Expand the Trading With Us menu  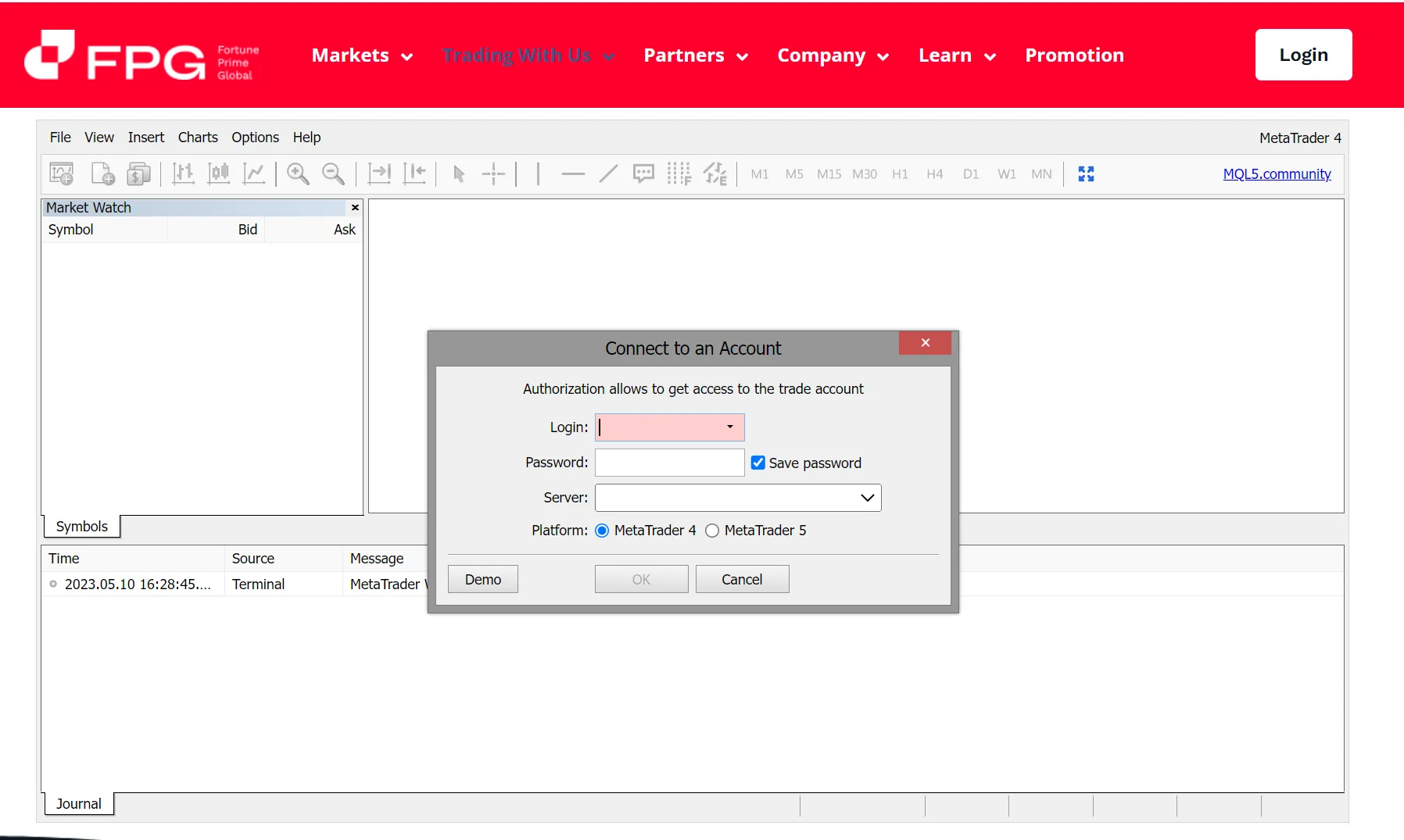528,55
